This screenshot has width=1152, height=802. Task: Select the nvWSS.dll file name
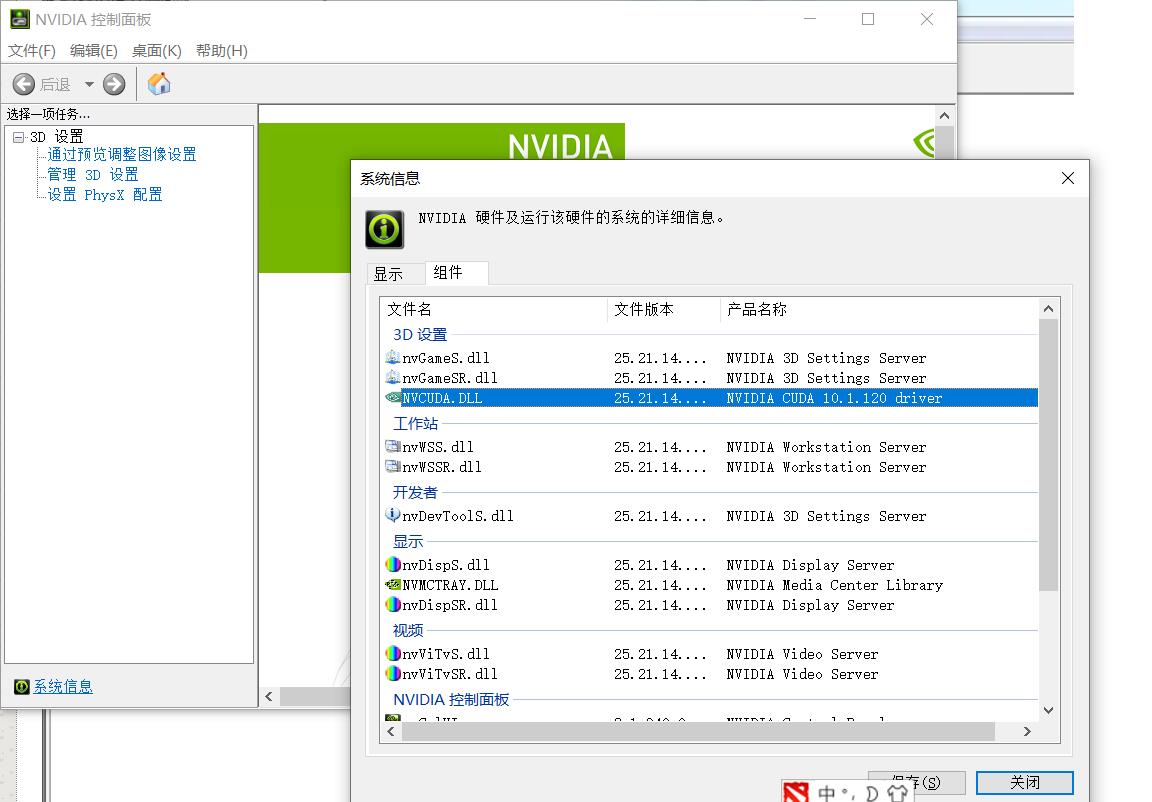[438, 447]
